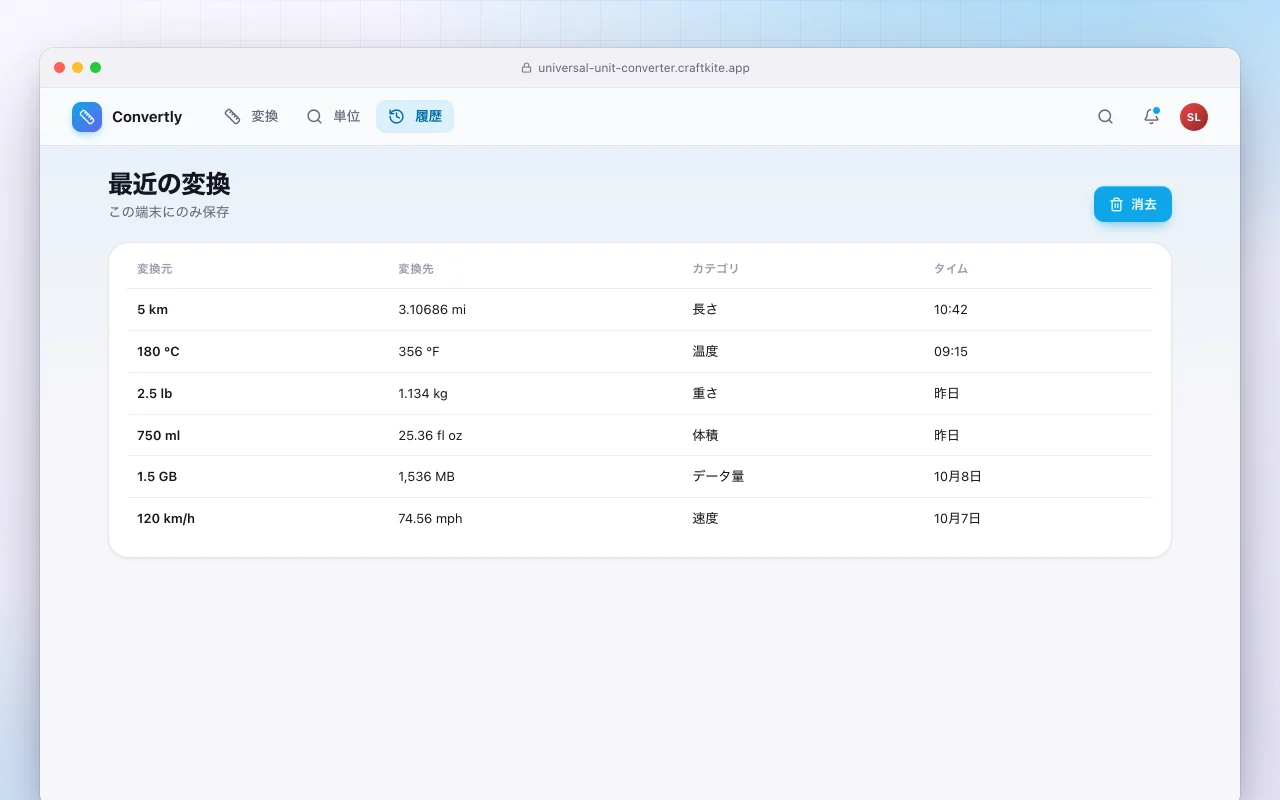
Task: Open the SL user avatar menu
Action: [x=1193, y=117]
